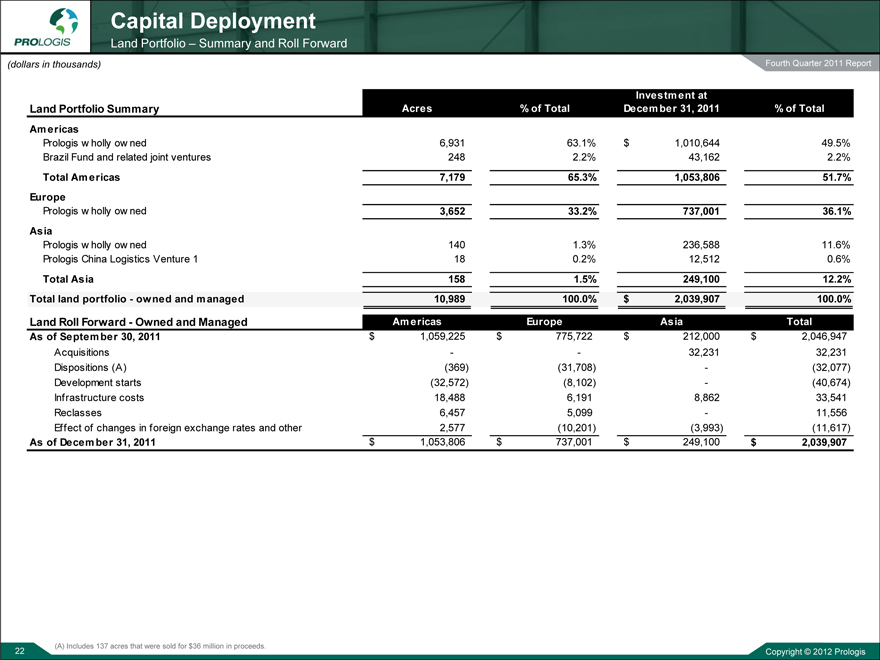This screenshot has height=660, width=880.
Task: Click the Infrastructure costs total 33,541
Action: [831, 397]
